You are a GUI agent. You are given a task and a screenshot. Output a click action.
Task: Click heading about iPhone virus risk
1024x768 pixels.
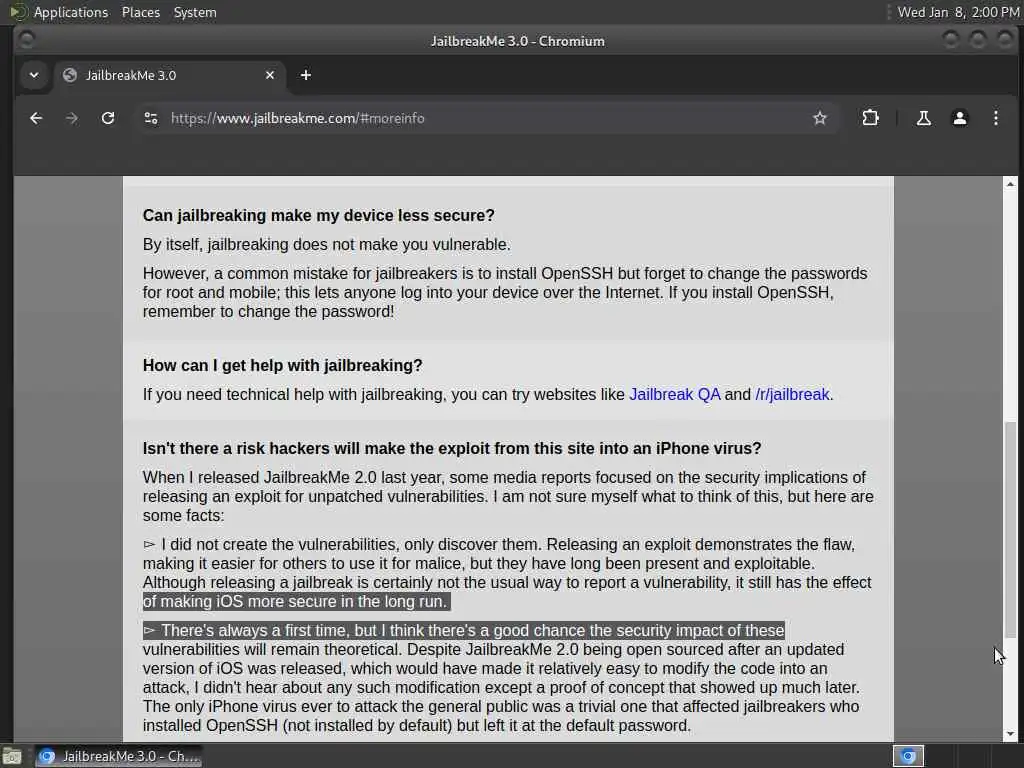point(452,449)
